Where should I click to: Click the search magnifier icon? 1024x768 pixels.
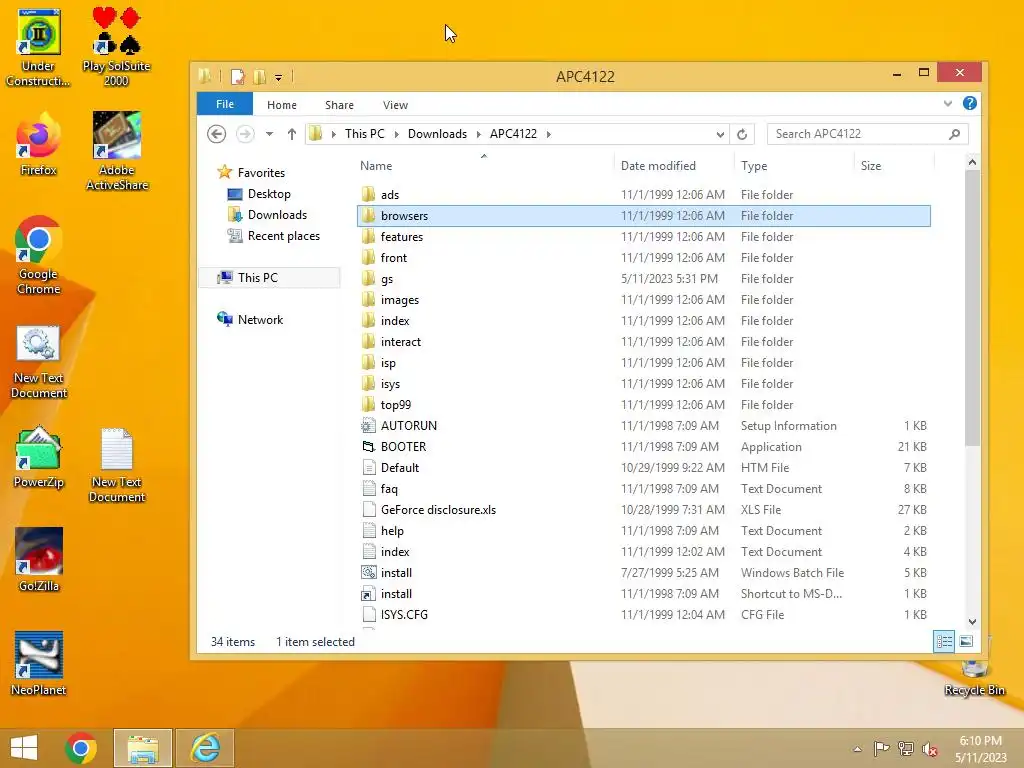pyautogui.click(x=955, y=134)
